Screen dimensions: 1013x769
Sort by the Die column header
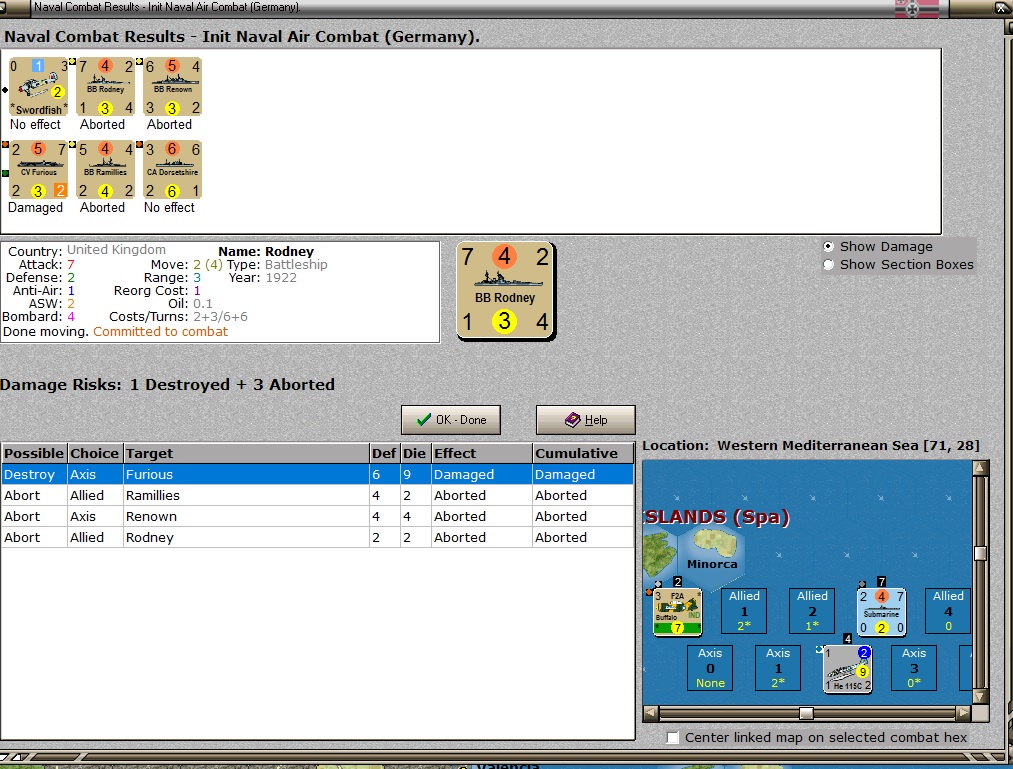(415, 453)
